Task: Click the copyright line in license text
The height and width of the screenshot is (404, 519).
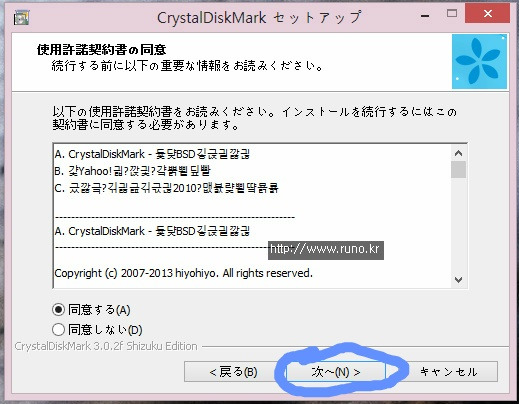Action: pos(183,273)
